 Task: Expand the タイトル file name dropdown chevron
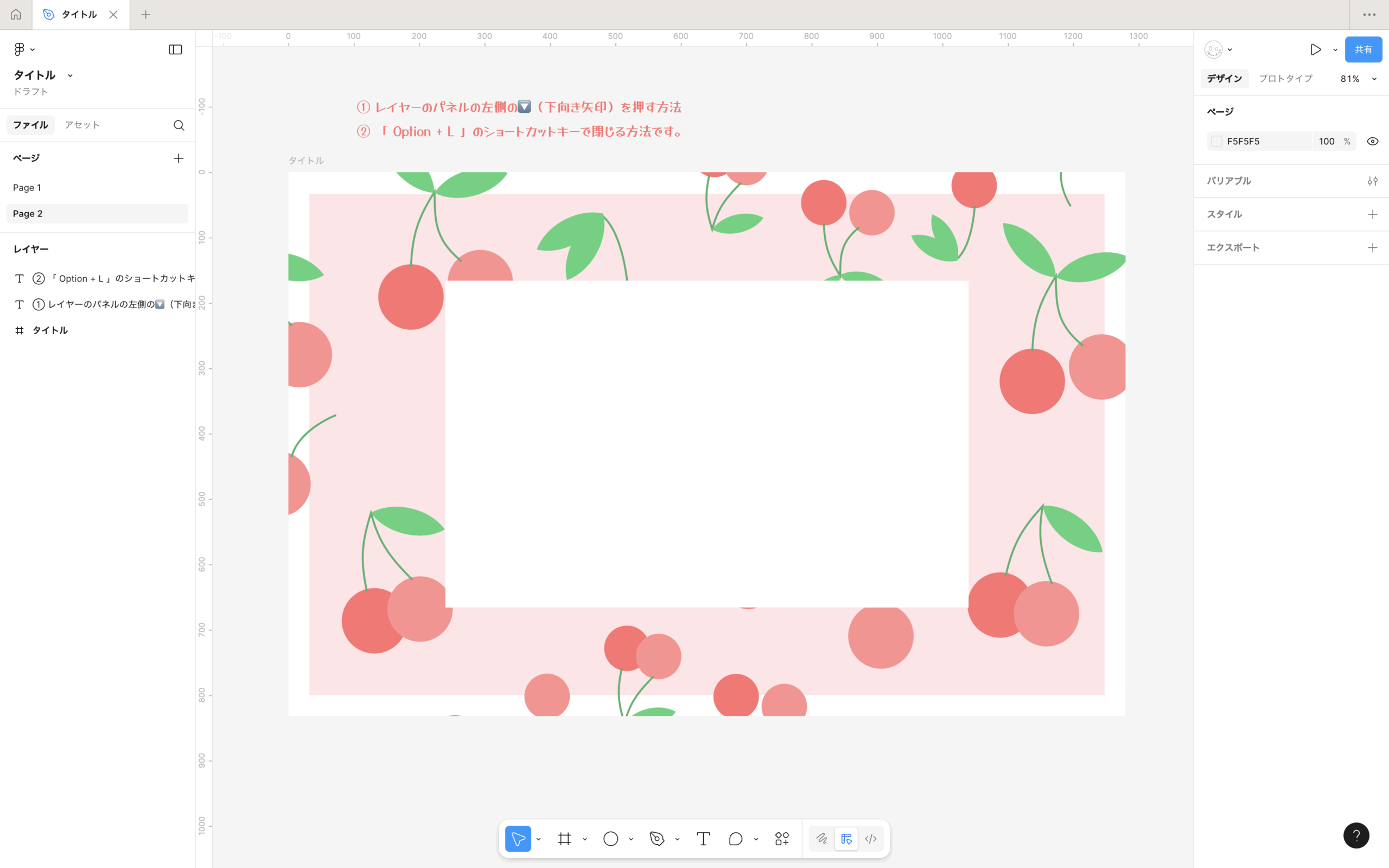pyautogui.click(x=70, y=75)
